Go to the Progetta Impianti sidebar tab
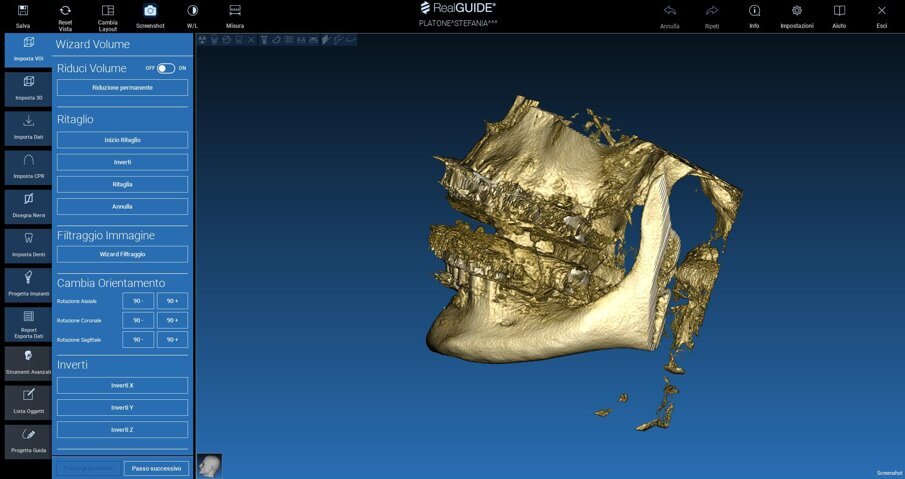 [x=28, y=282]
